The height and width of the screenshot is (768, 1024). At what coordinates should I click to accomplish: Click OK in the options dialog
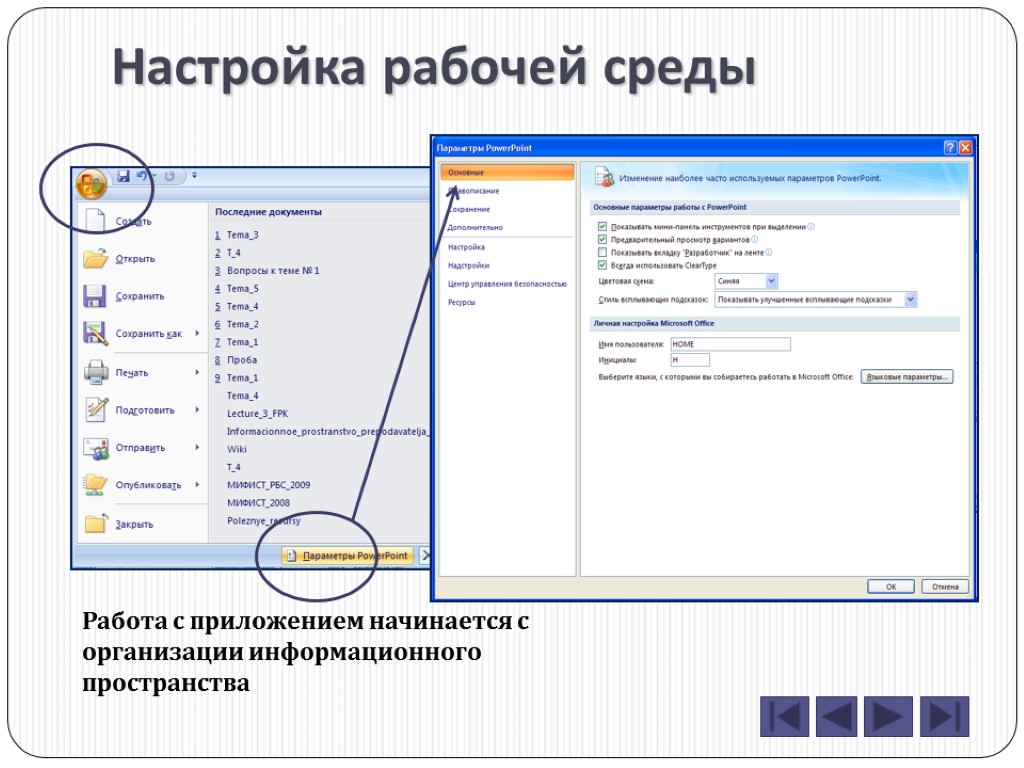(x=891, y=586)
